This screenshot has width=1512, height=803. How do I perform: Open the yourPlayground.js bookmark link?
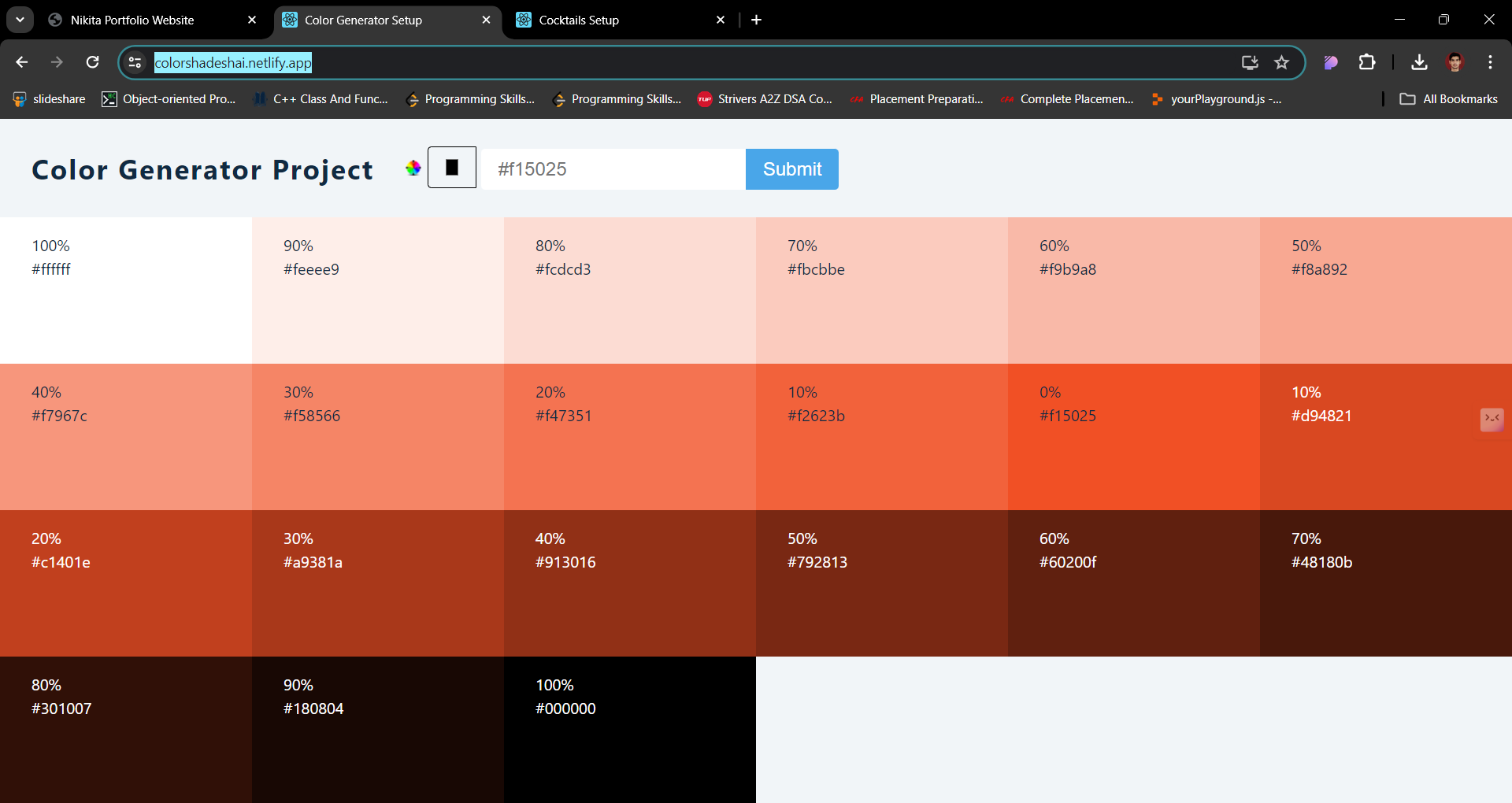1217,98
